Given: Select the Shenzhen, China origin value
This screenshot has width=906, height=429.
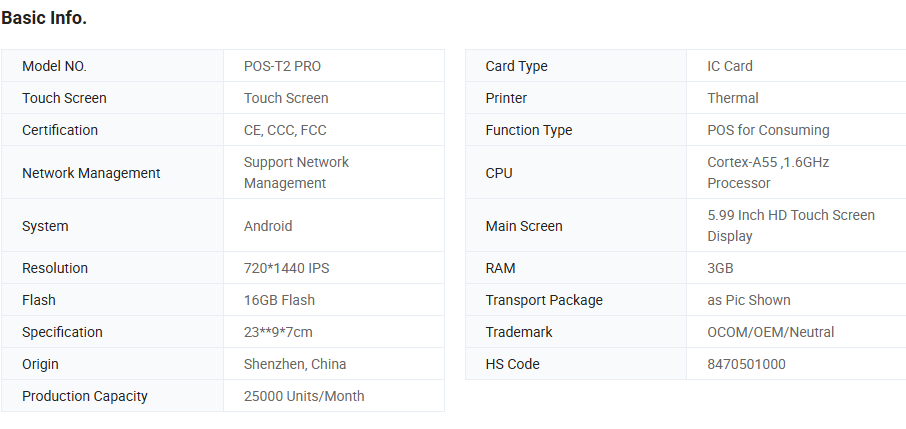Looking at the screenshot, I should 295,364.
